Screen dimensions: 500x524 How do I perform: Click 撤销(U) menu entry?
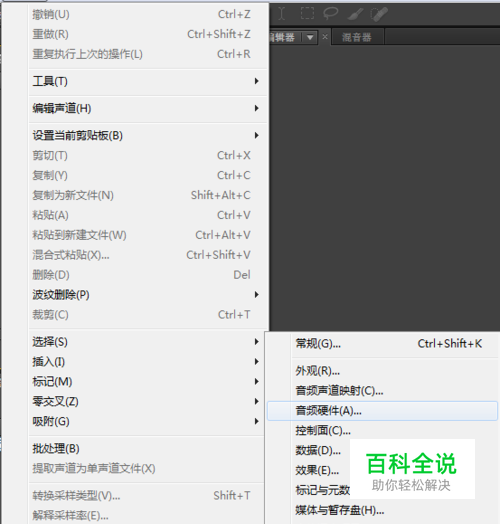[x=148, y=14]
